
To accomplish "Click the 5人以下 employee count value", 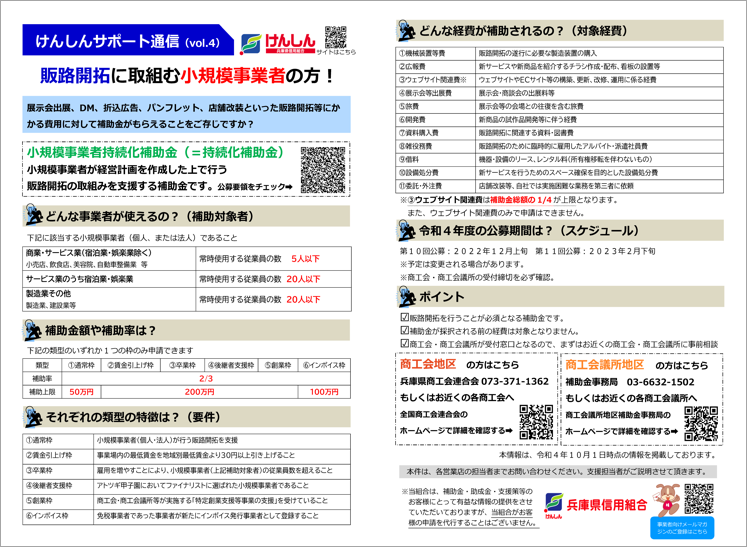I will pos(305,259).
